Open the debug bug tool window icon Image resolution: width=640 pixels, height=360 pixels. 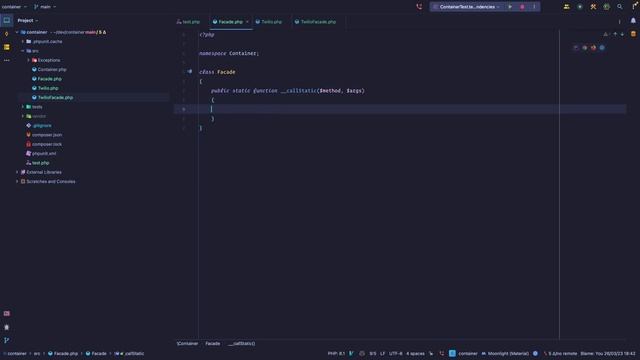[7, 327]
